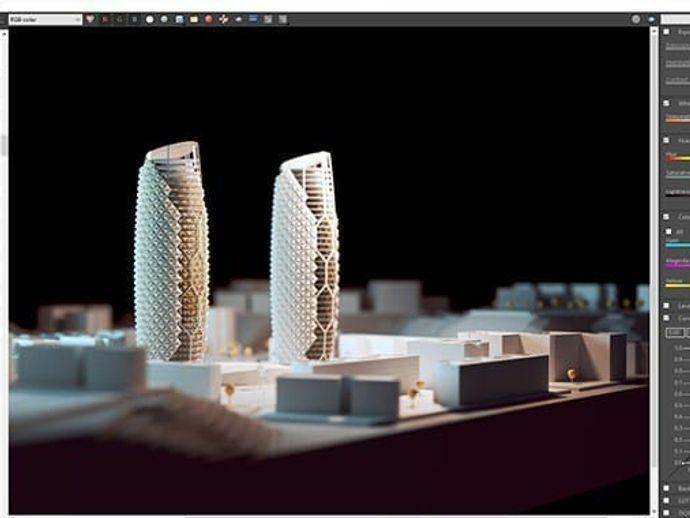Switch to alpha channel (white circle)

pyautogui.click(x=150, y=19)
